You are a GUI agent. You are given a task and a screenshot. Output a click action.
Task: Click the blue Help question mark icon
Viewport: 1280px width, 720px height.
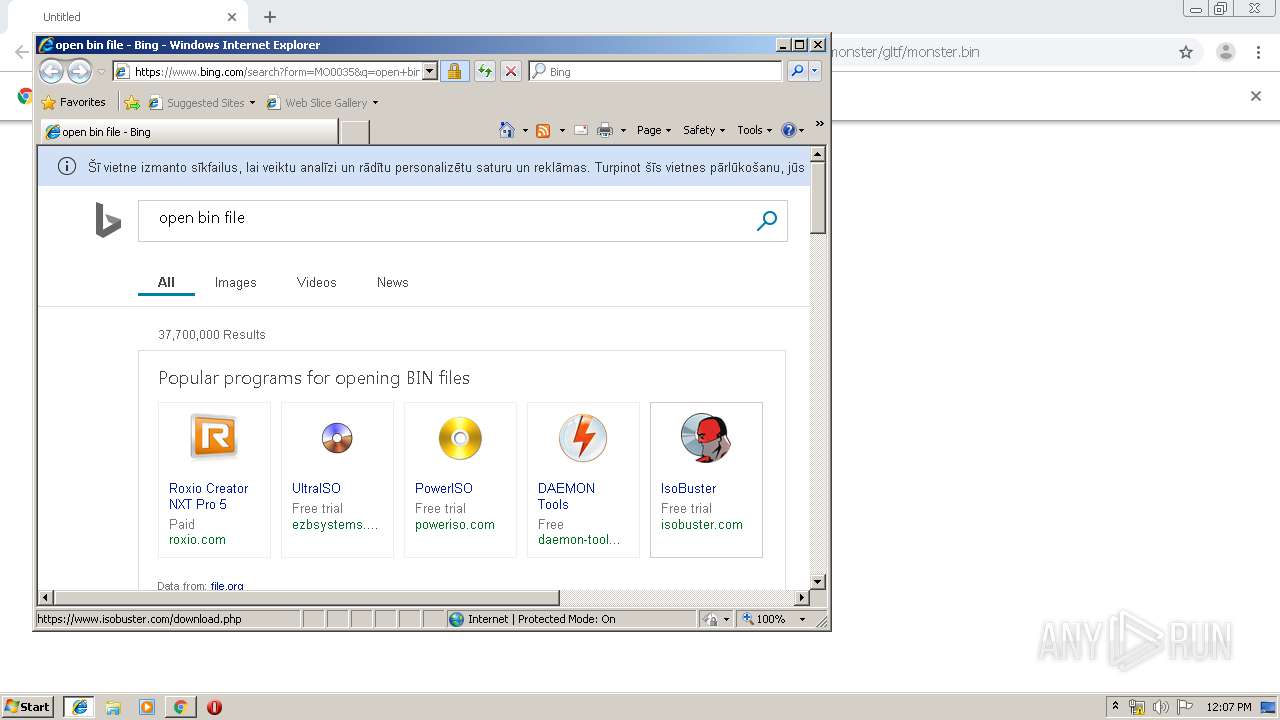pyautogui.click(x=788, y=130)
